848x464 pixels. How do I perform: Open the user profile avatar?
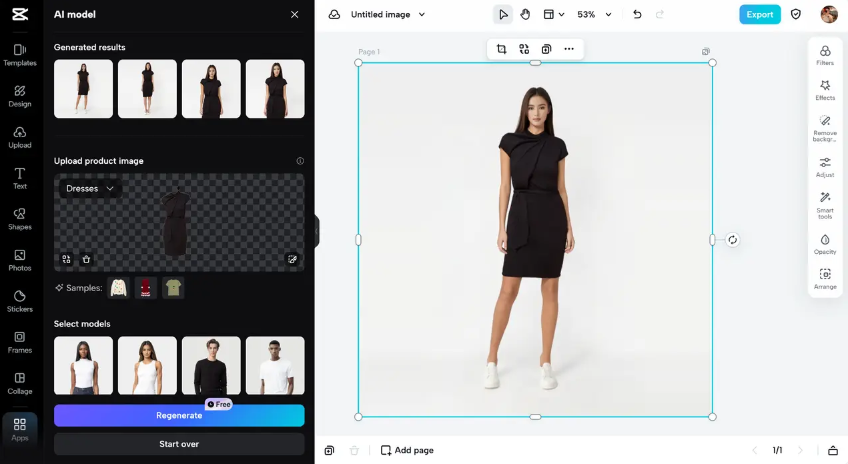[x=829, y=15]
